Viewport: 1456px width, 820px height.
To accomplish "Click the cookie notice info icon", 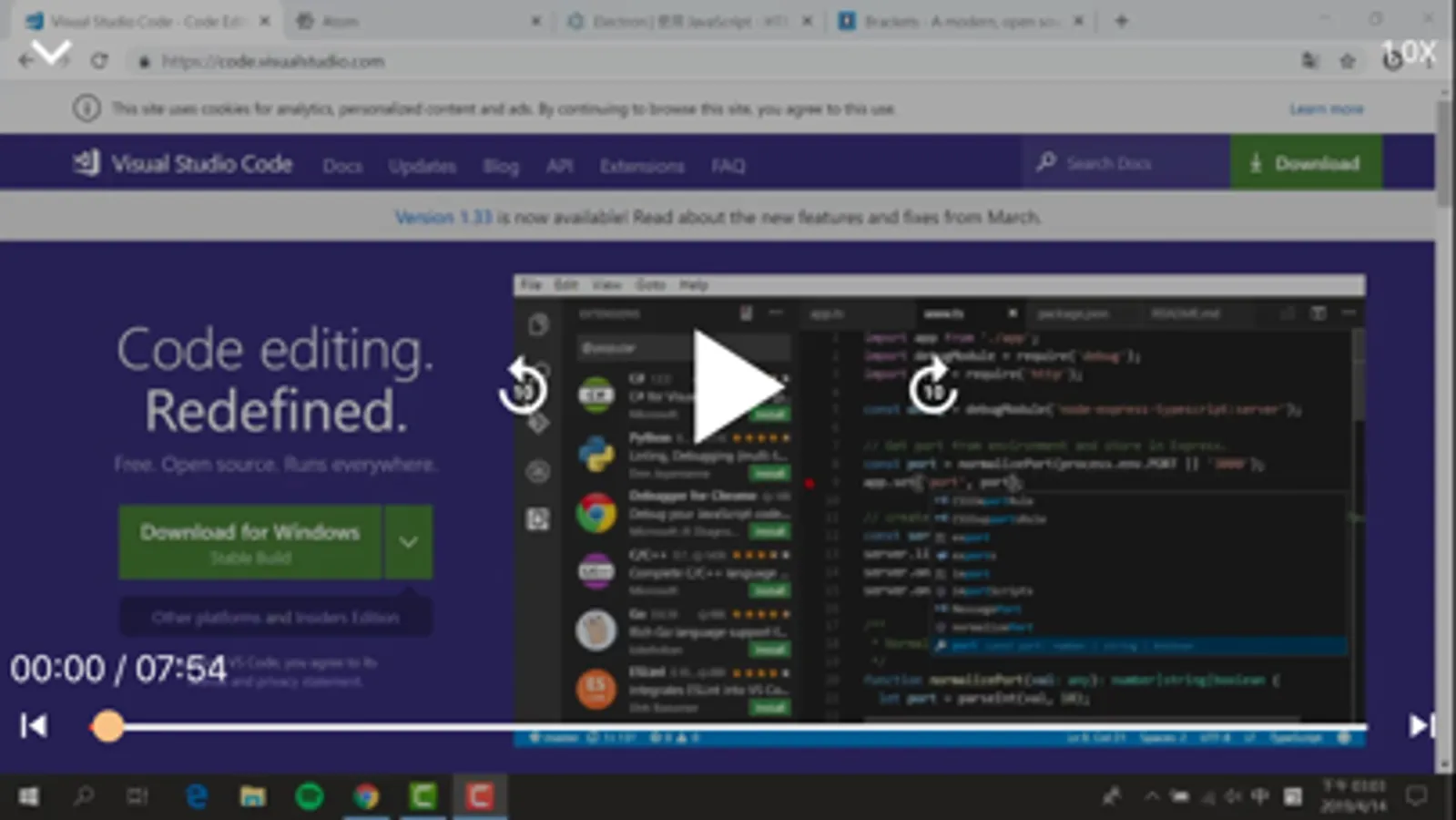I will tap(87, 108).
